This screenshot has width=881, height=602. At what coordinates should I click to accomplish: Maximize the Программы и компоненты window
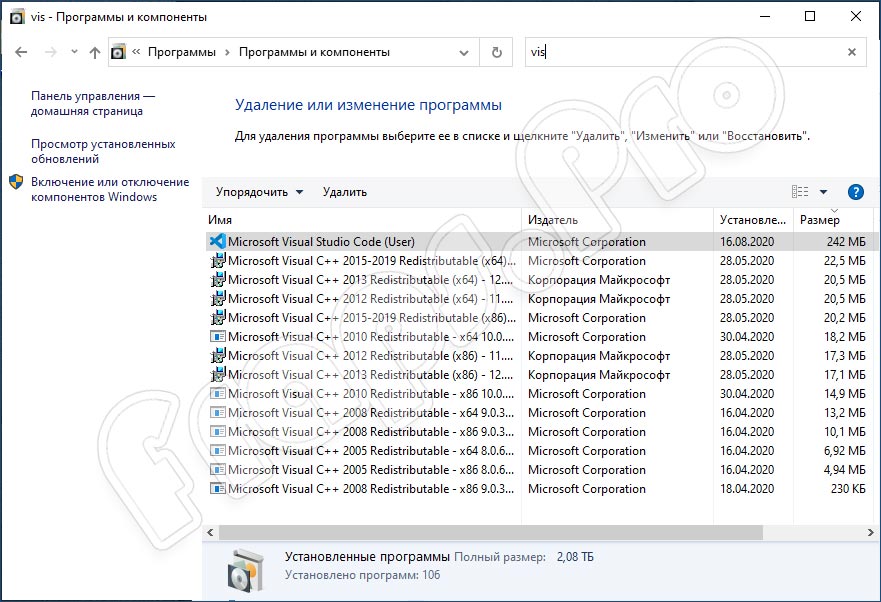point(810,16)
